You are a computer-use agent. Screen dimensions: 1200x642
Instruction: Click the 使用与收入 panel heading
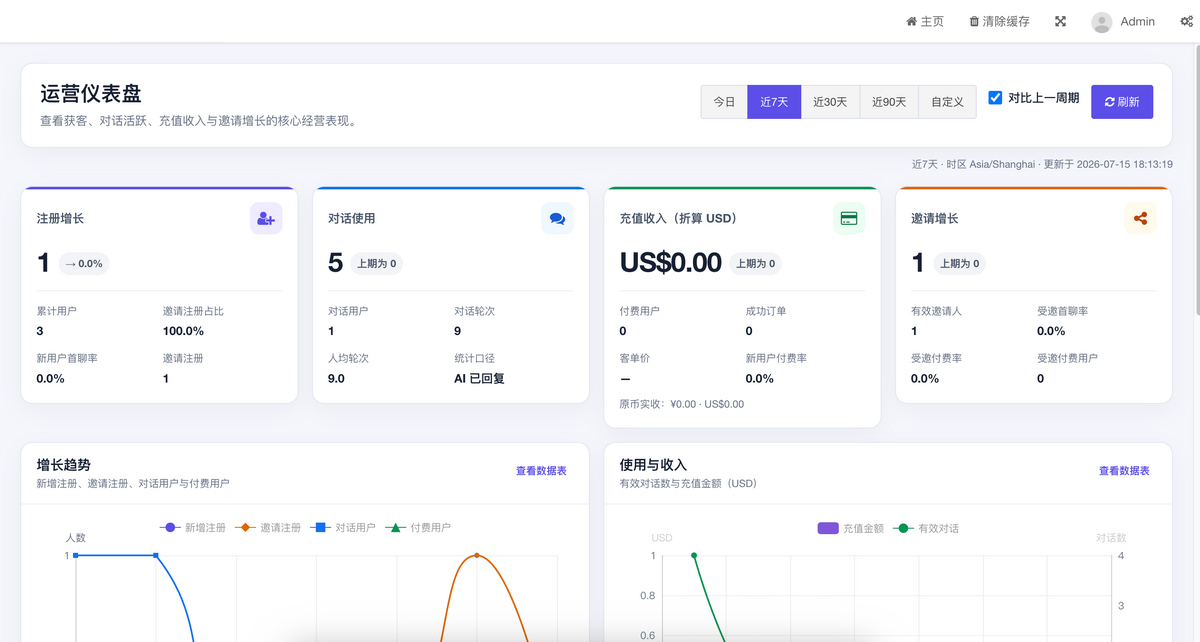653,465
